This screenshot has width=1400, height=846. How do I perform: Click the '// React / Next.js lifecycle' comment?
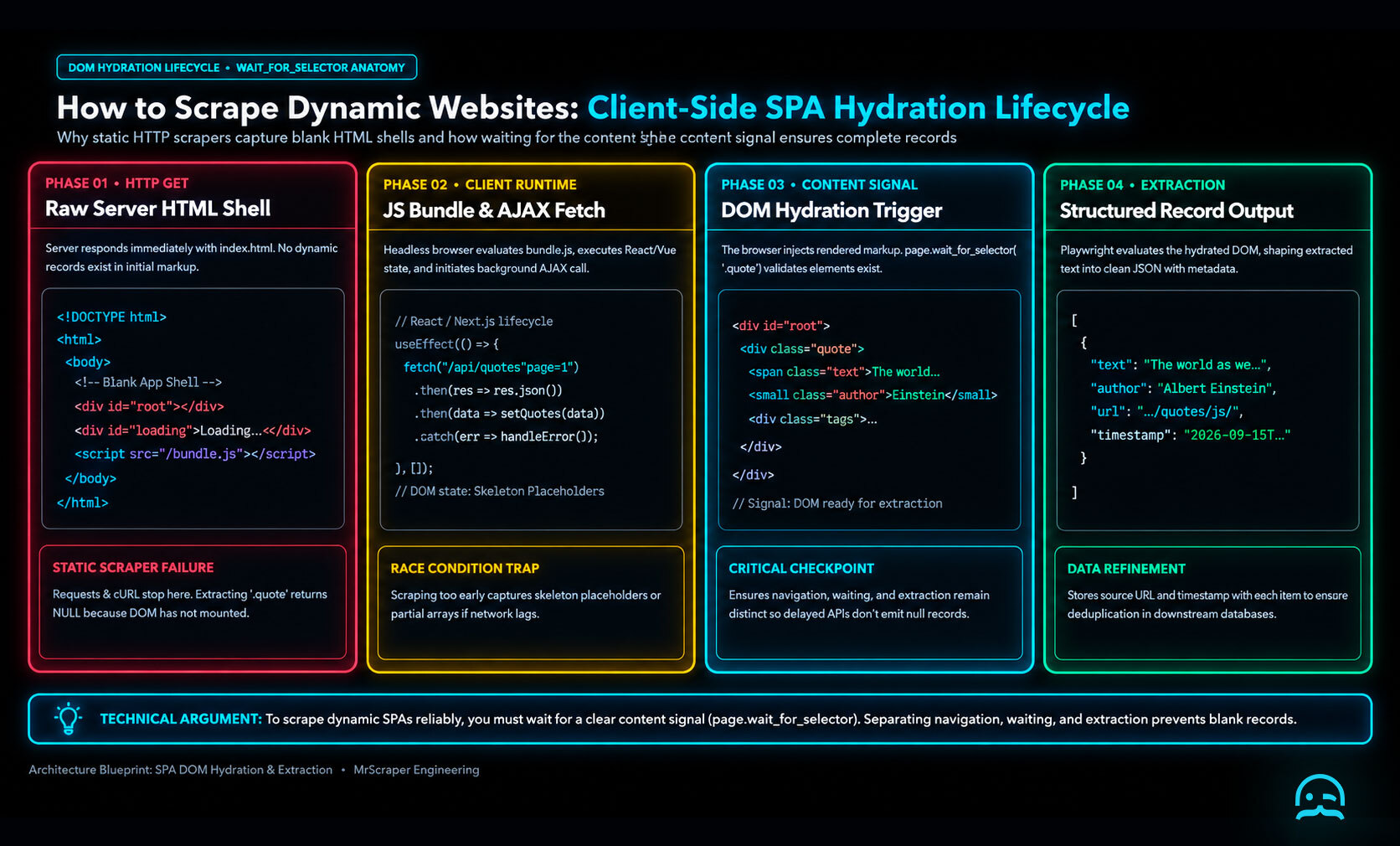[x=474, y=322]
